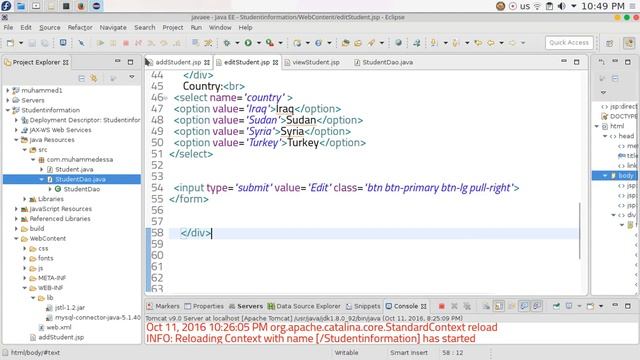Open the File menu
This screenshot has height=360, width=640.
8,27
